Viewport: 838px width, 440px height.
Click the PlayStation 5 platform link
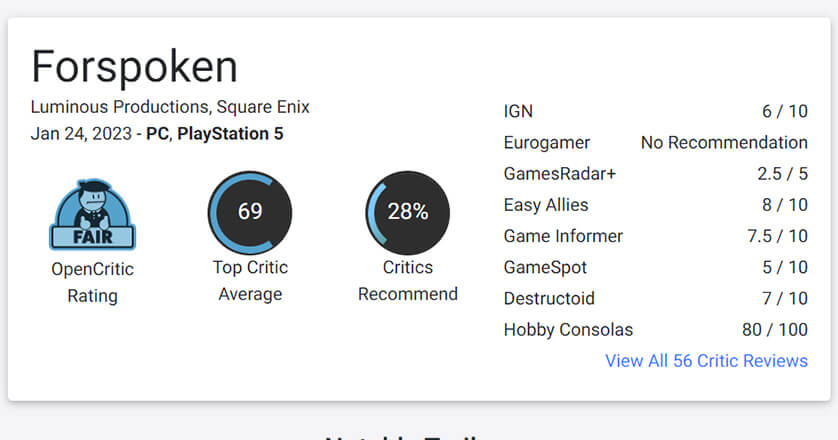click(x=230, y=134)
